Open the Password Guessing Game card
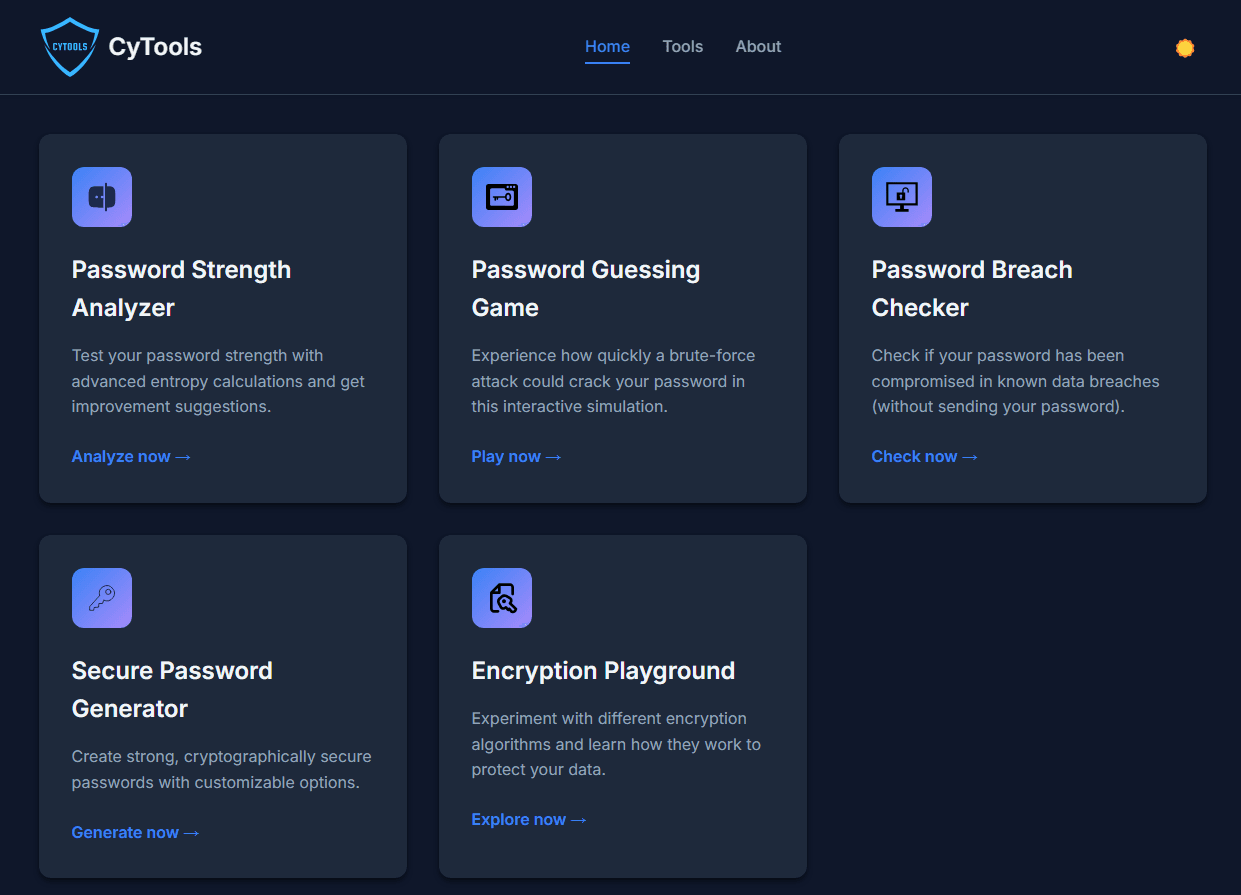 coord(622,318)
